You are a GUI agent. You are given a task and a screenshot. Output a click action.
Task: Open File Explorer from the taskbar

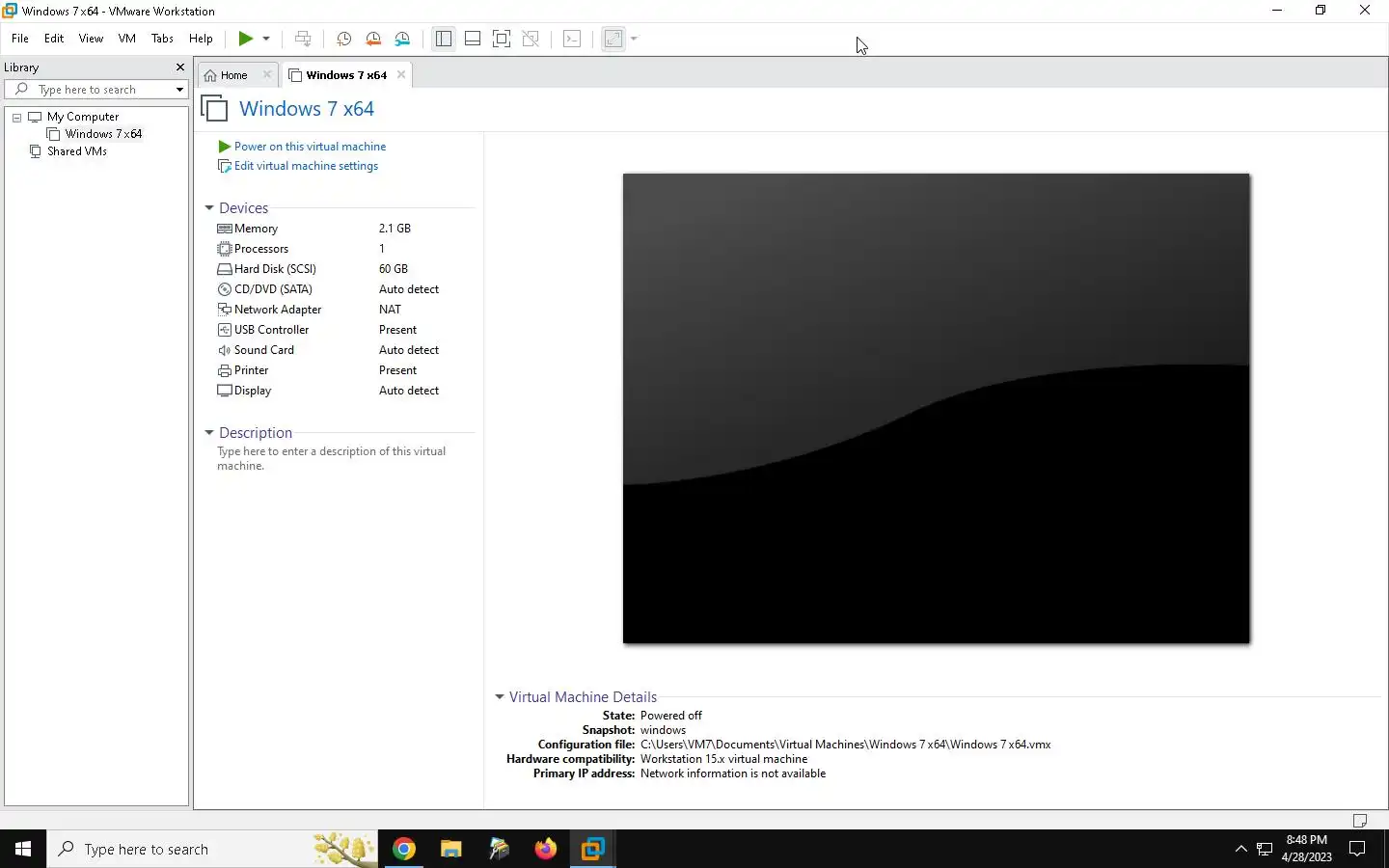(x=451, y=849)
